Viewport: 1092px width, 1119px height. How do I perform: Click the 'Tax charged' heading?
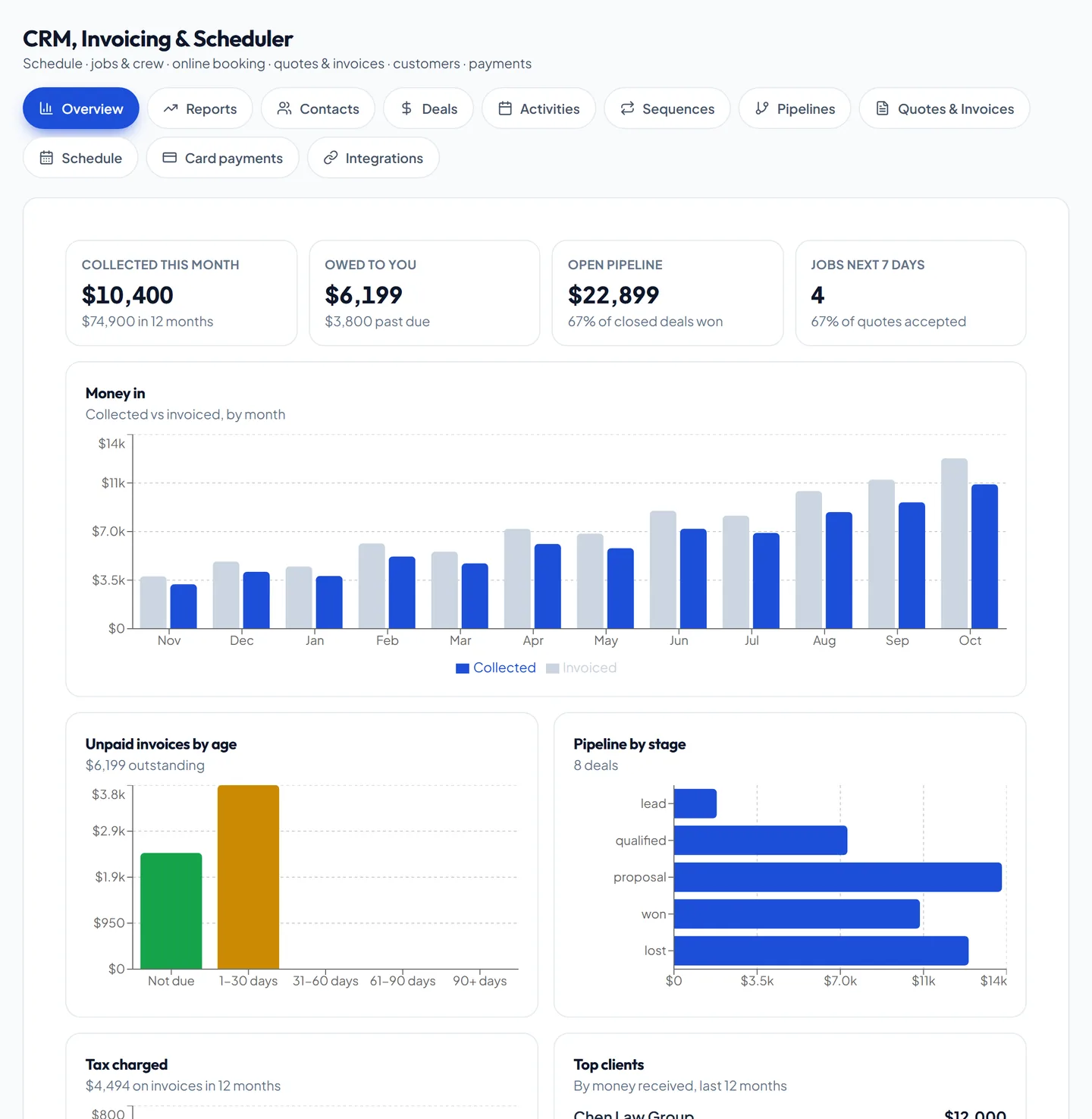[127, 1064]
